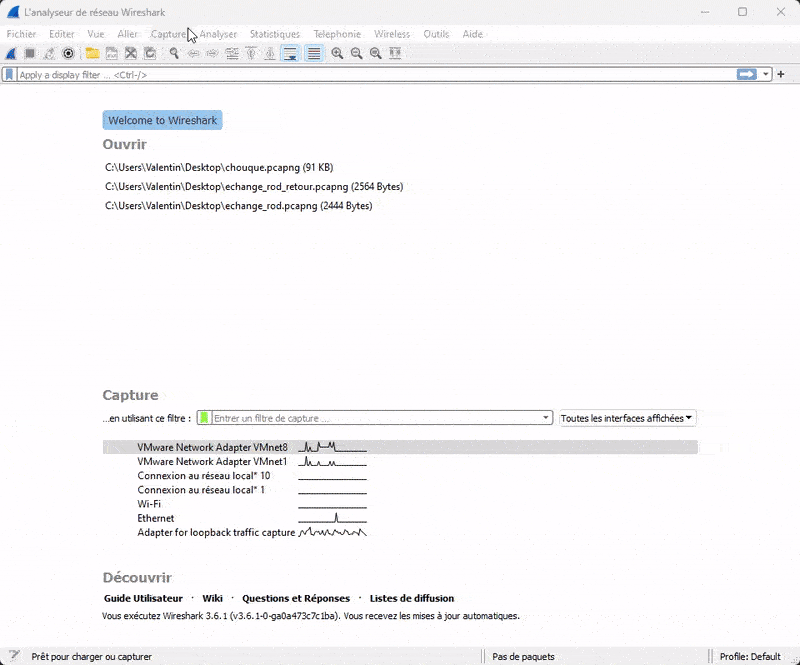Viewport: 800px width, 665px height.
Task: Click the resize columns toolbar icon
Action: (x=395, y=53)
